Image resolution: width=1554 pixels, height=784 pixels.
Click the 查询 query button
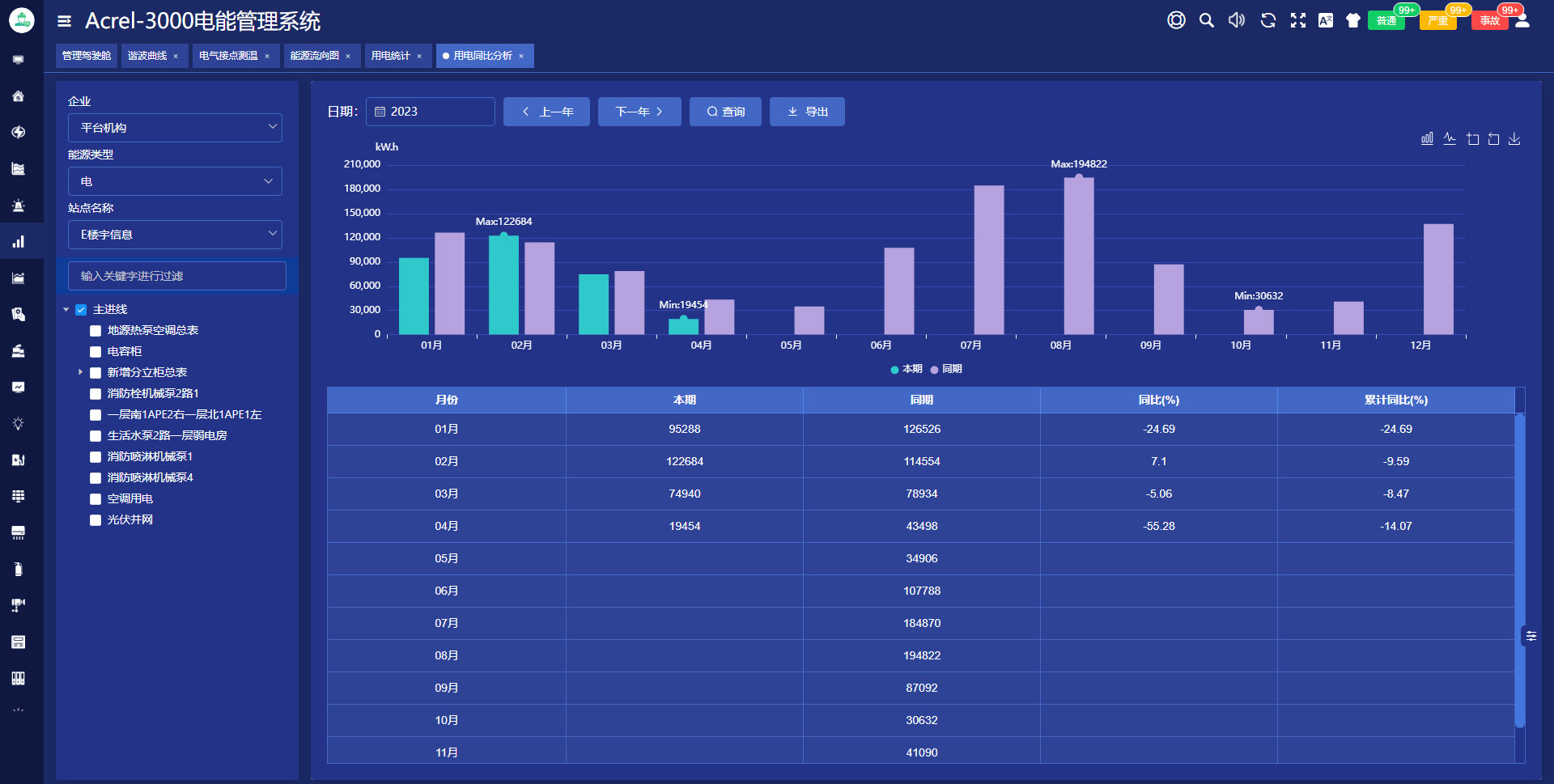click(725, 112)
